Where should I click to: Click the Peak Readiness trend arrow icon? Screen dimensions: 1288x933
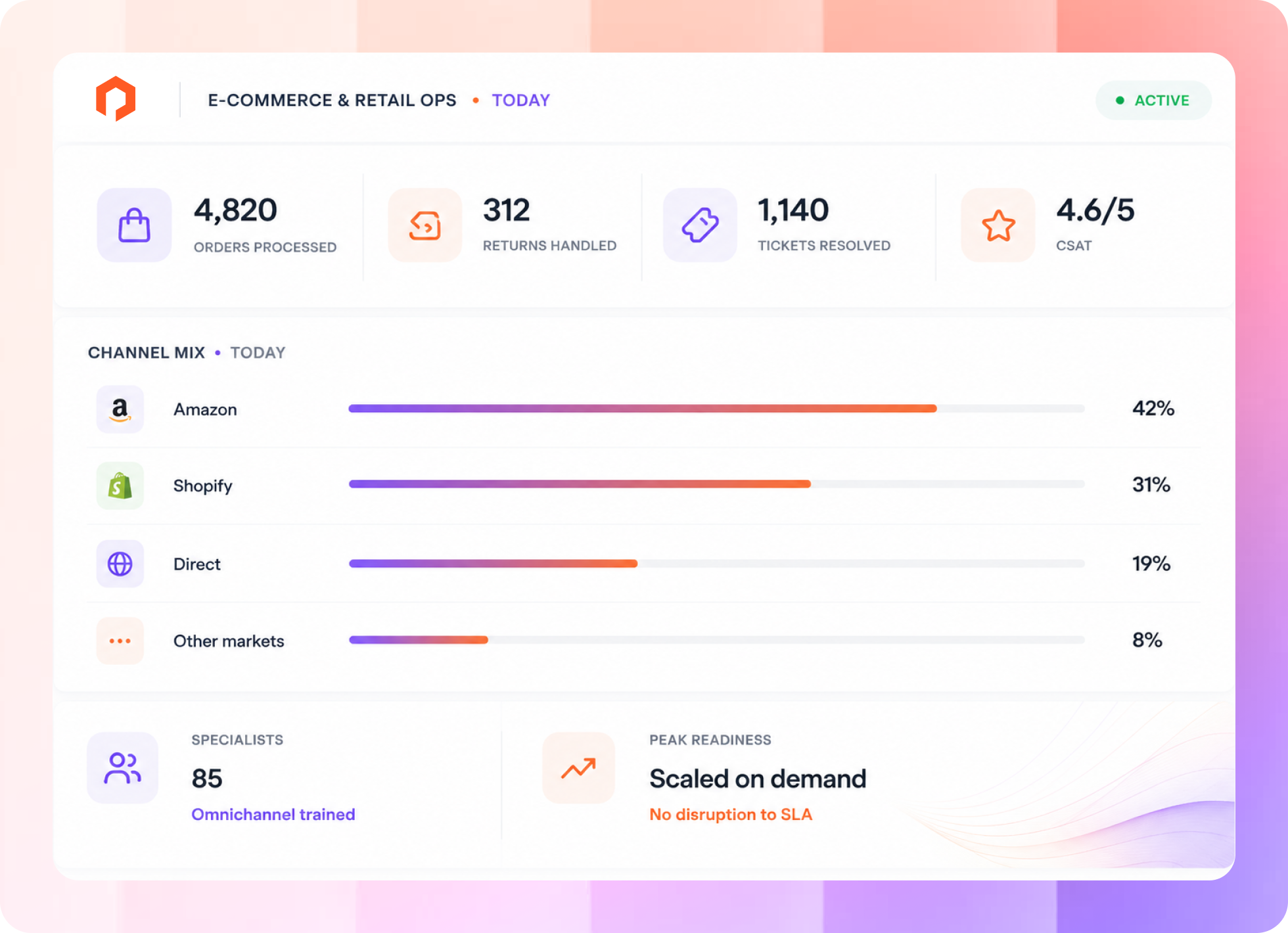578,768
